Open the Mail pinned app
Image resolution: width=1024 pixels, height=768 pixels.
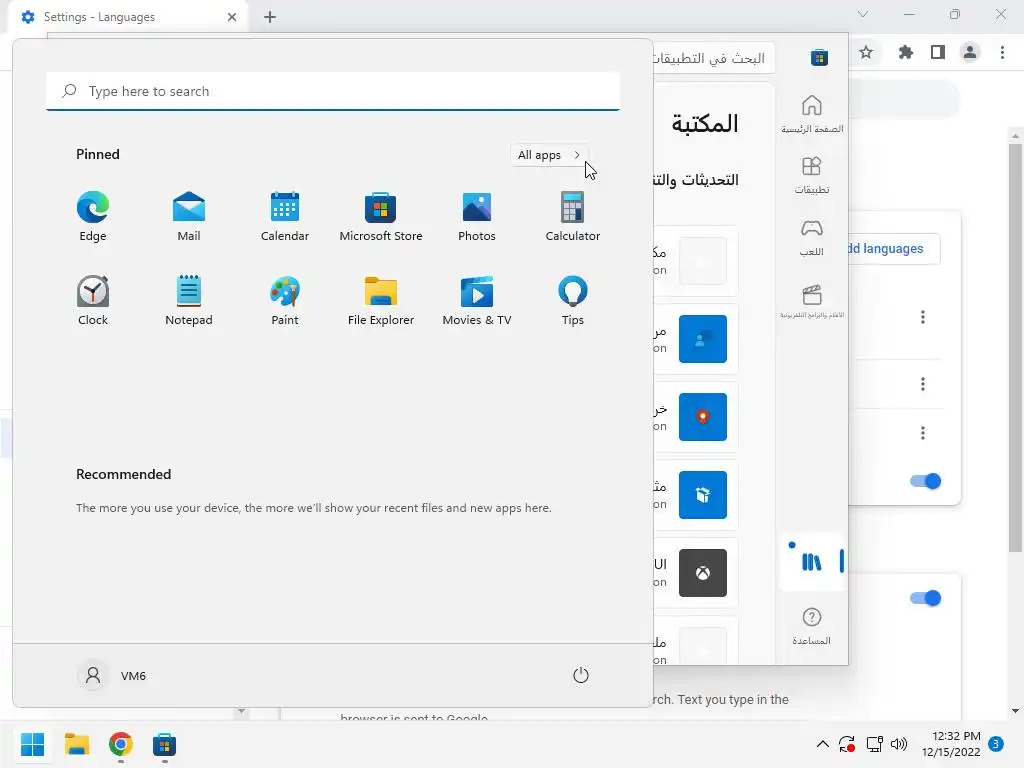point(189,217)
